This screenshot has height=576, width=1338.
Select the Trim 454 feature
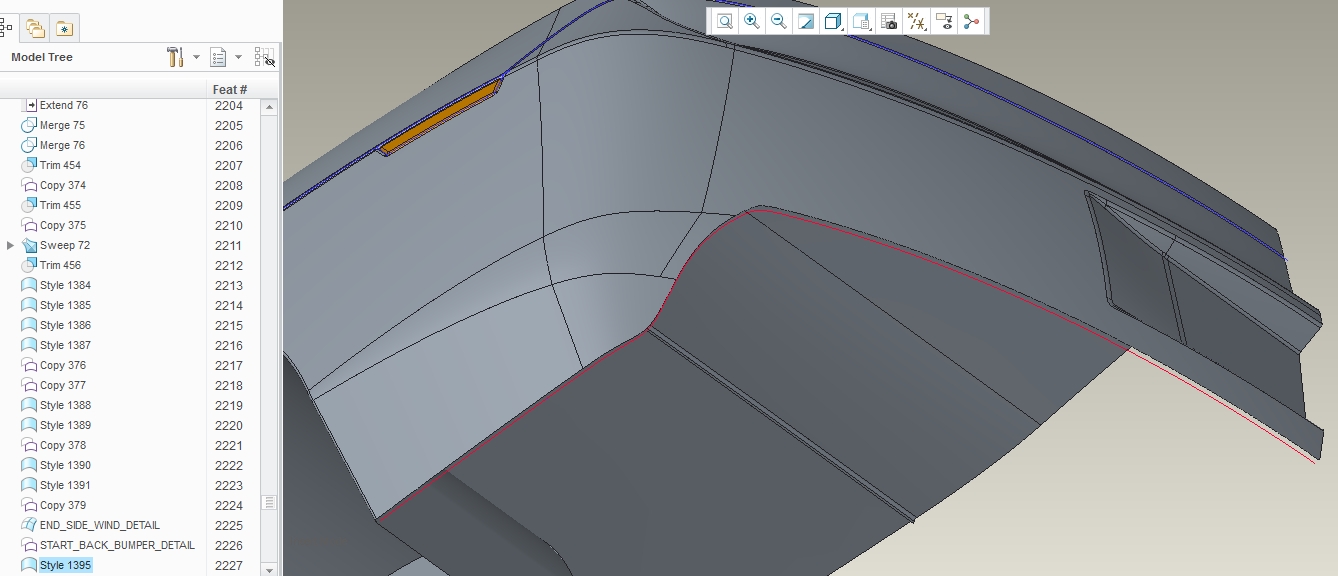coord(60,165)
